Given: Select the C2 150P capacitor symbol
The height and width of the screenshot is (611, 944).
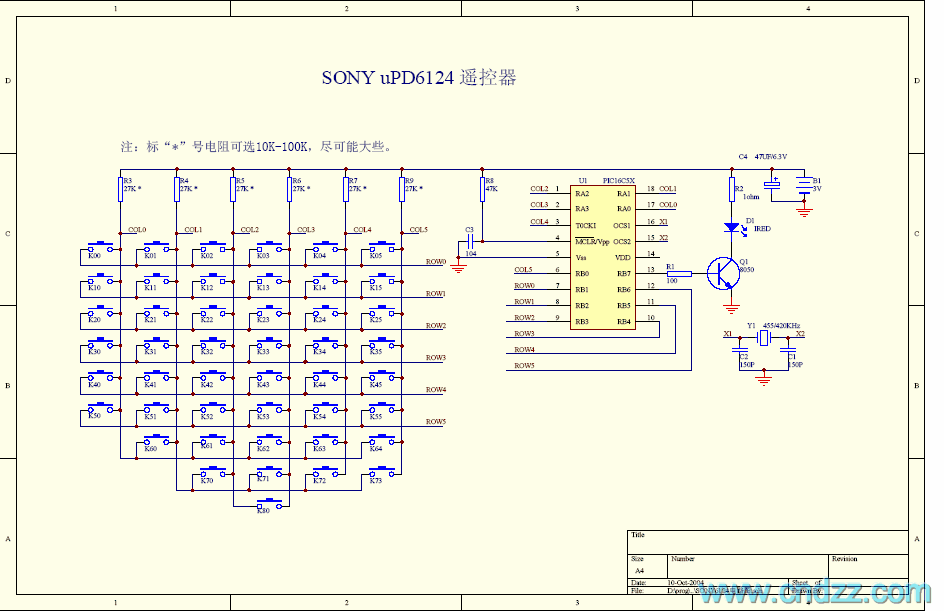Looking at the screenshot, I should click(x=740, y=350).
